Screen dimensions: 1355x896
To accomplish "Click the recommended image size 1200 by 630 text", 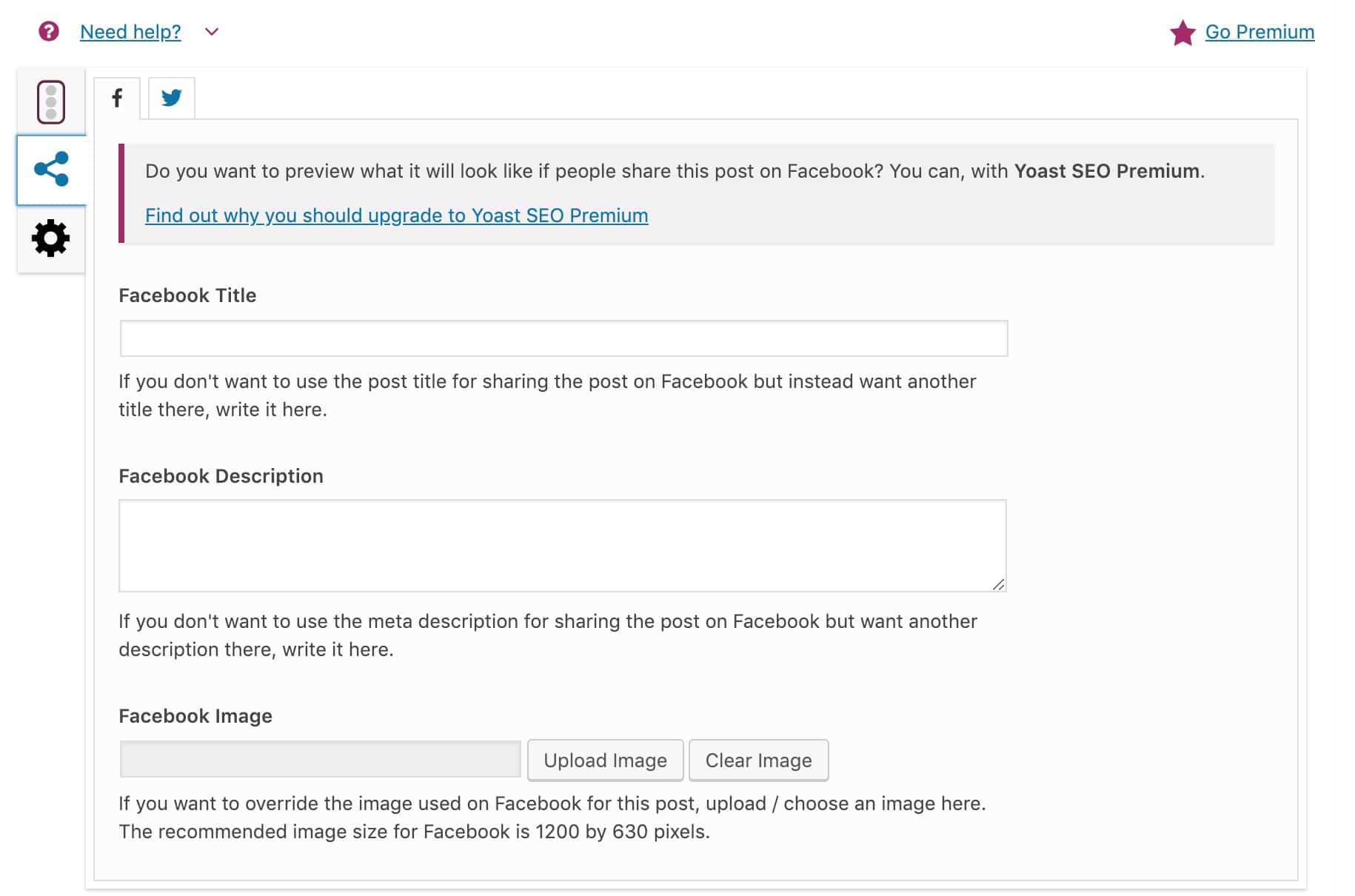I will pyautogui.click(x=414, y=832).
